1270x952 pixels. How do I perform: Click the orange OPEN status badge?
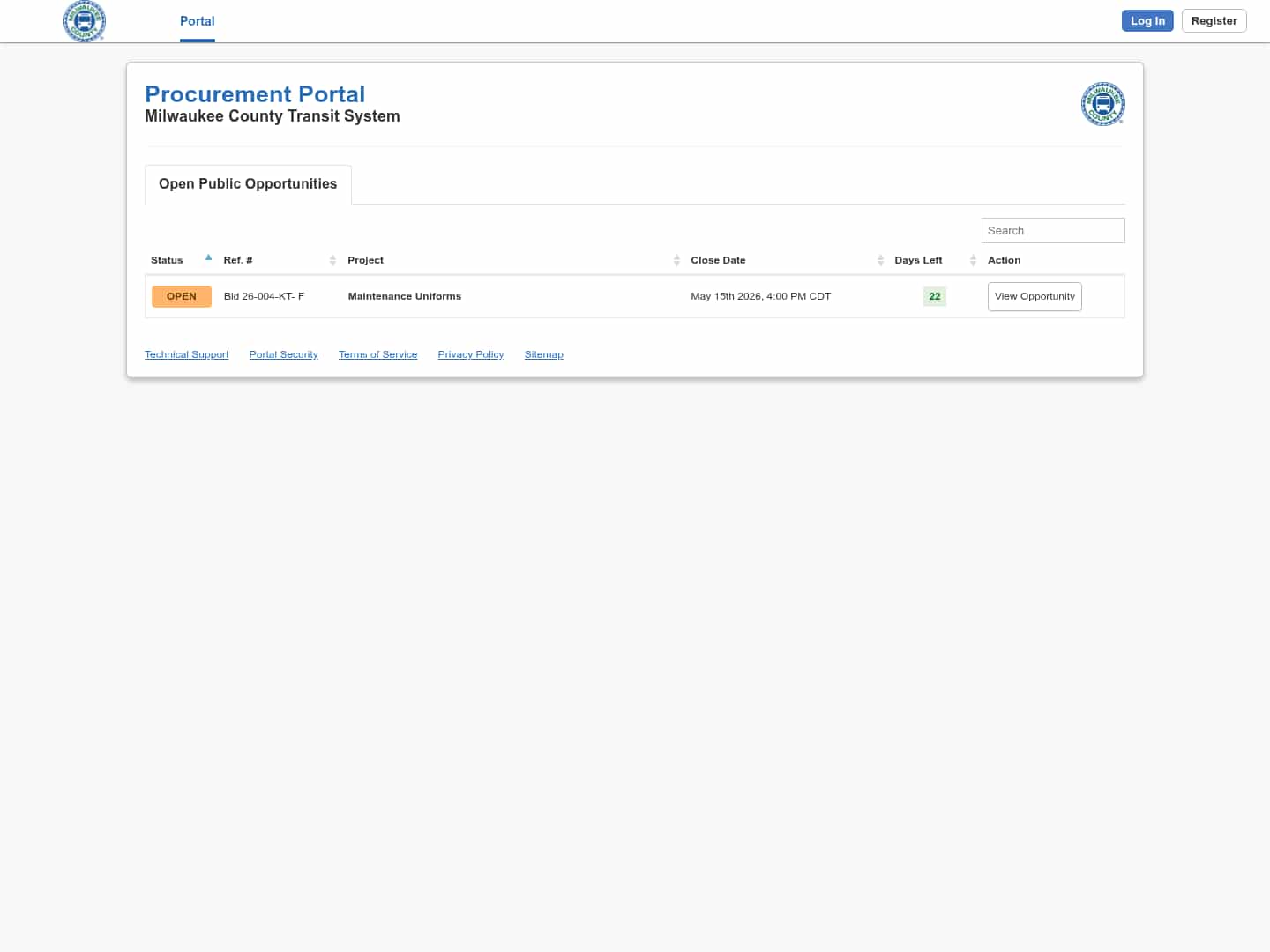(181, 296)
